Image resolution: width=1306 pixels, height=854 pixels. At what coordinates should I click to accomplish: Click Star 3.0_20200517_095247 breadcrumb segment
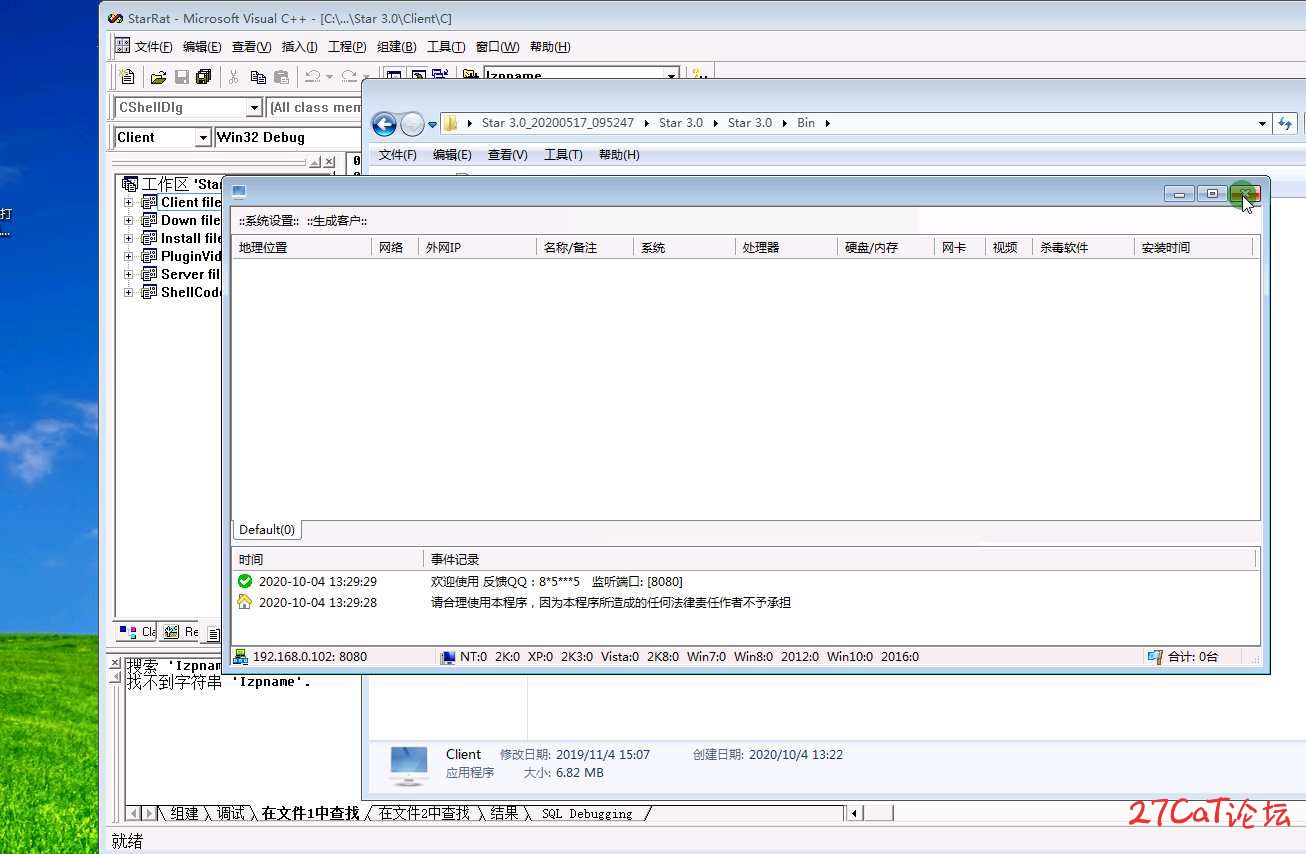point(558,123)
